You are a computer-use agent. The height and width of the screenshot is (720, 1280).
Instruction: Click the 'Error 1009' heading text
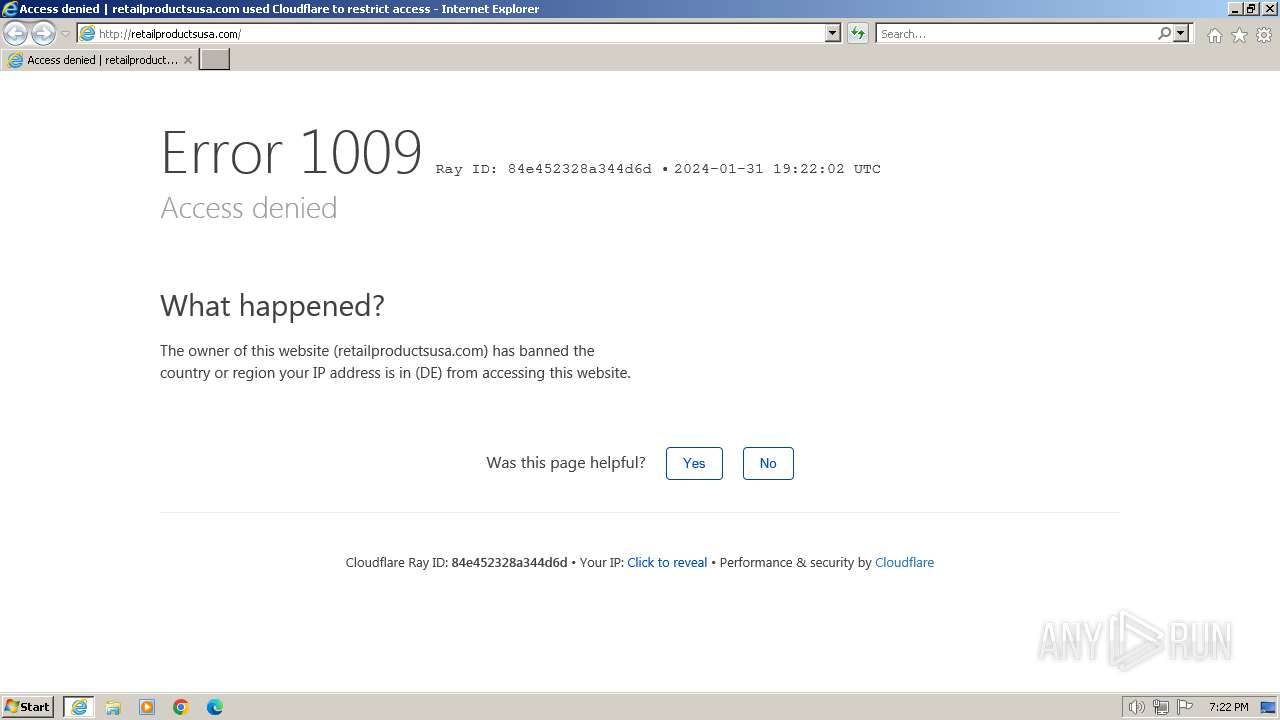tap(291, 152)
